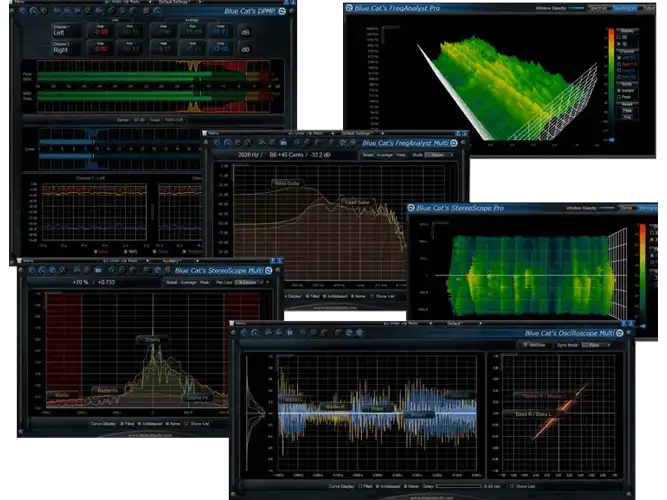Click Delay slider in Oscilloscope Multi
Screen dimensions: 667x500
pos(459,486)
